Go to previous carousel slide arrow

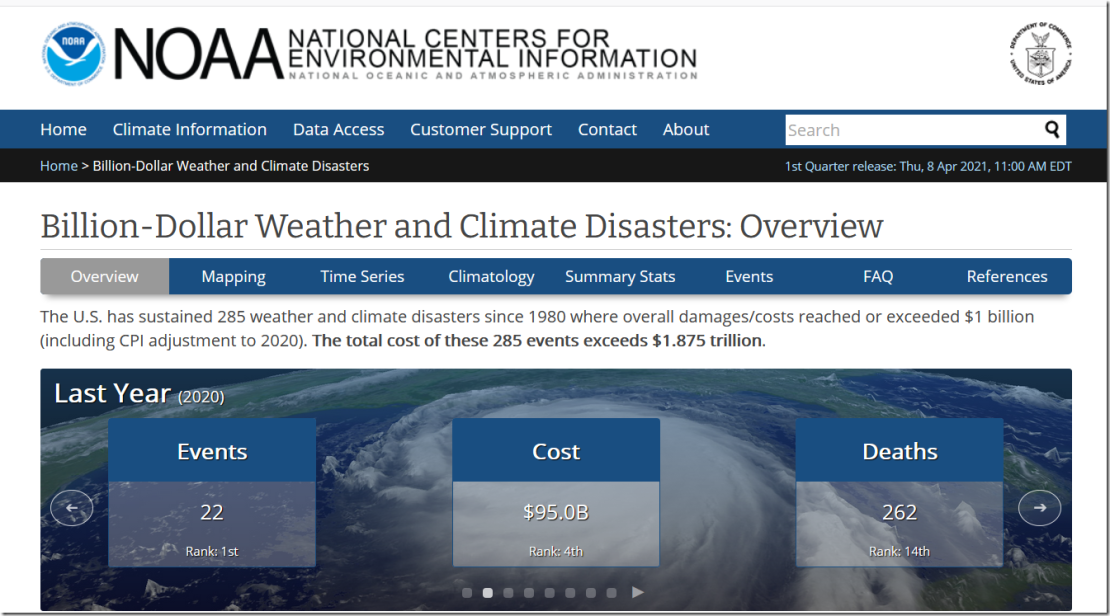click(x=72, y=508)
